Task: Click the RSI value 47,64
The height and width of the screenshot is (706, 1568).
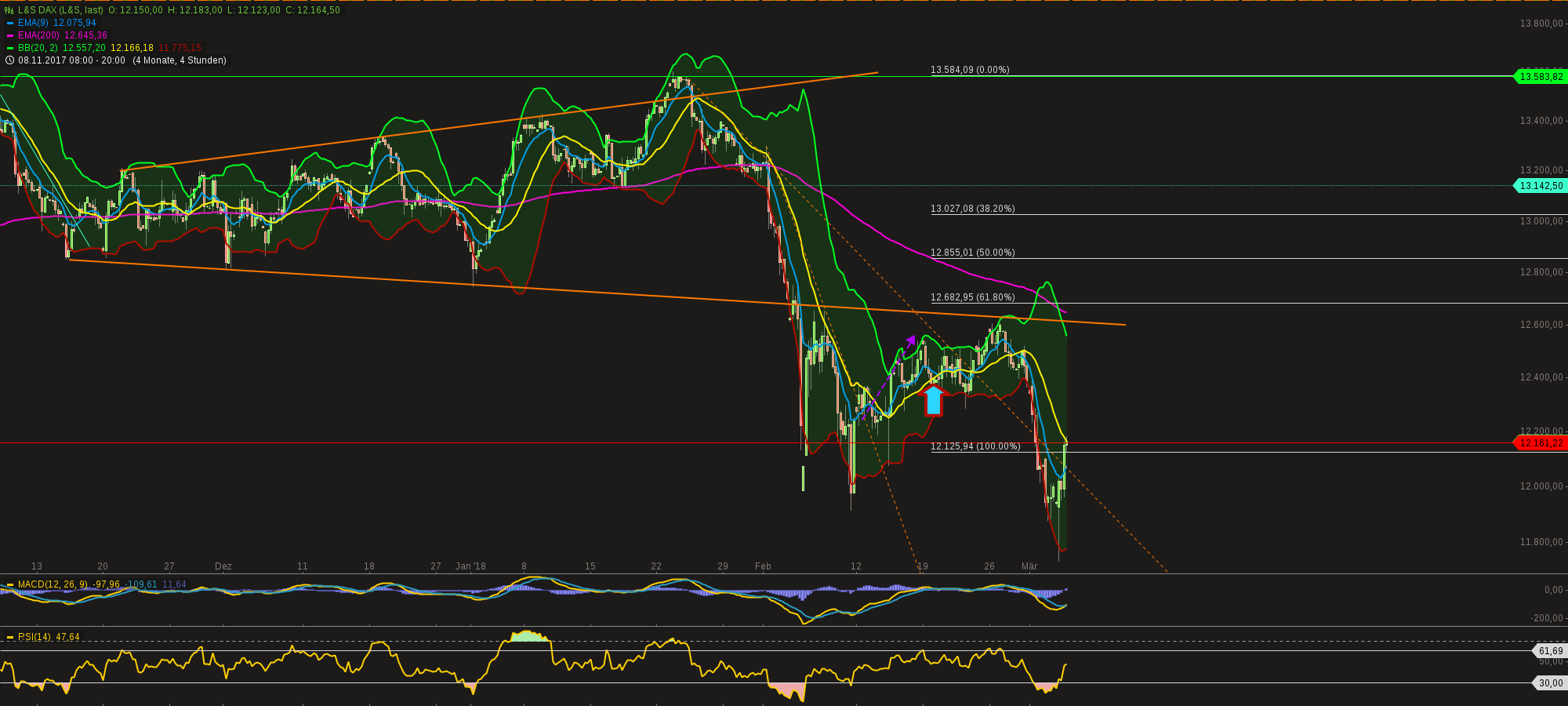Action: pos(67,637)
